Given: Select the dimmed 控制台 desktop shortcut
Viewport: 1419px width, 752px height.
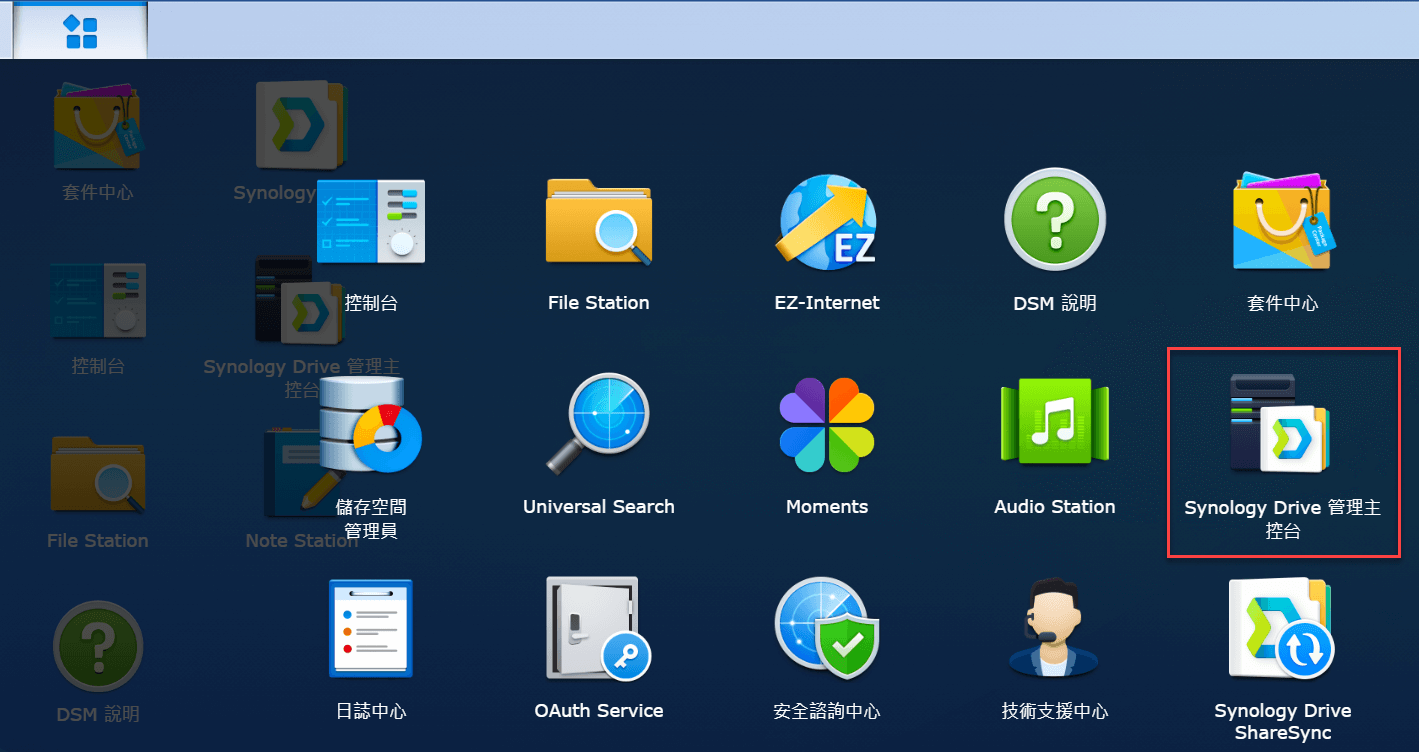Looking at the screenshot, I should (x=98, y=320).
